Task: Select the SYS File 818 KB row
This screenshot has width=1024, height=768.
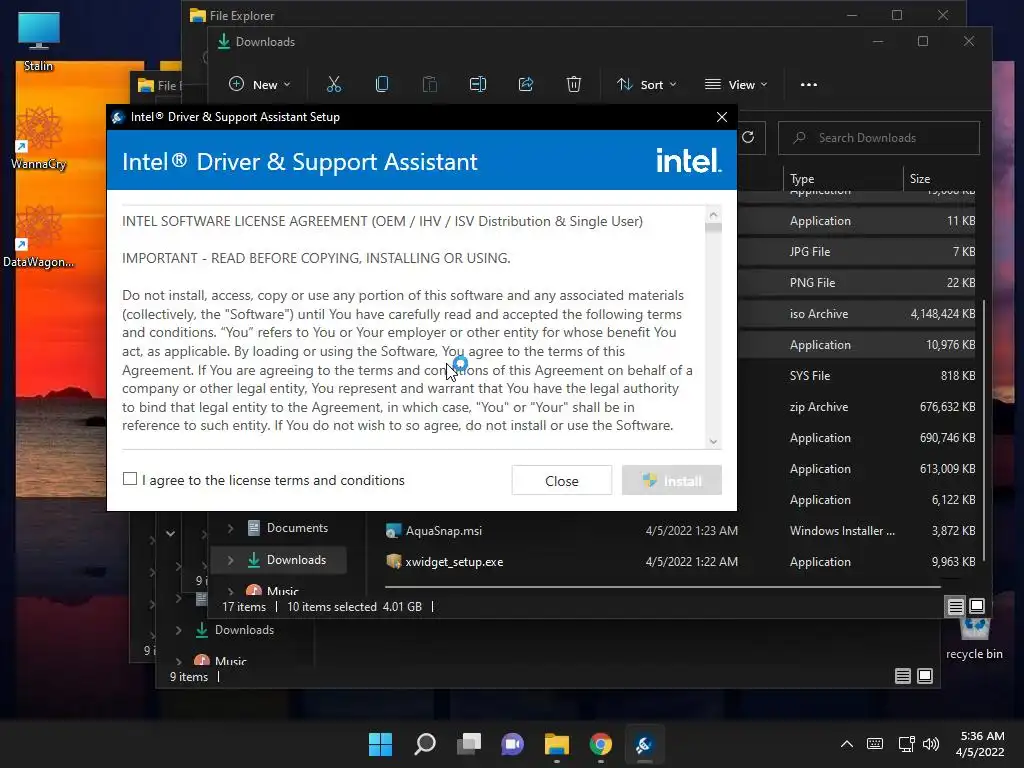Action: tap(857, 376)
